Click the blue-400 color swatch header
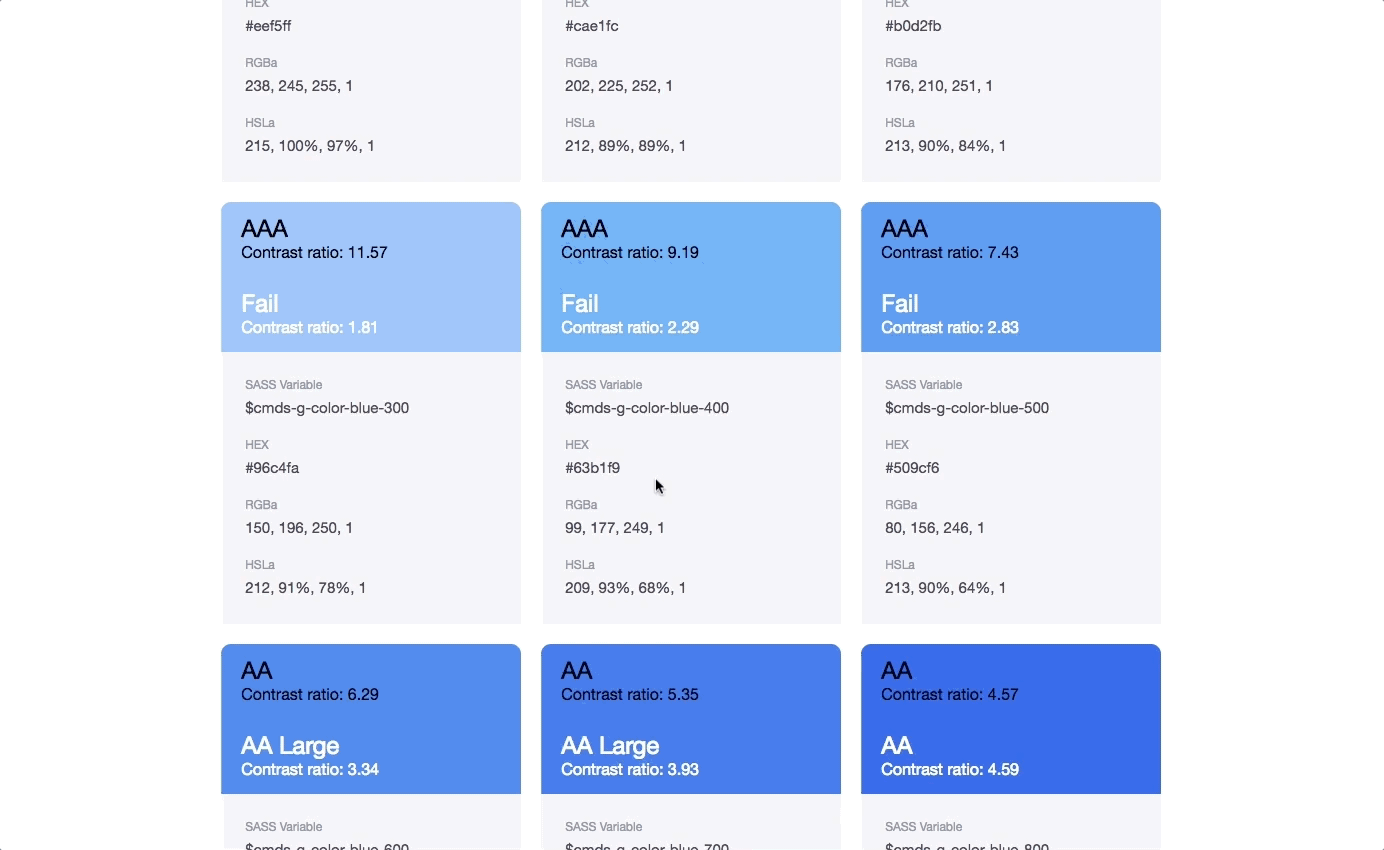The height and width of the screenshot is (850, 1384). click(x=691, y=277)
